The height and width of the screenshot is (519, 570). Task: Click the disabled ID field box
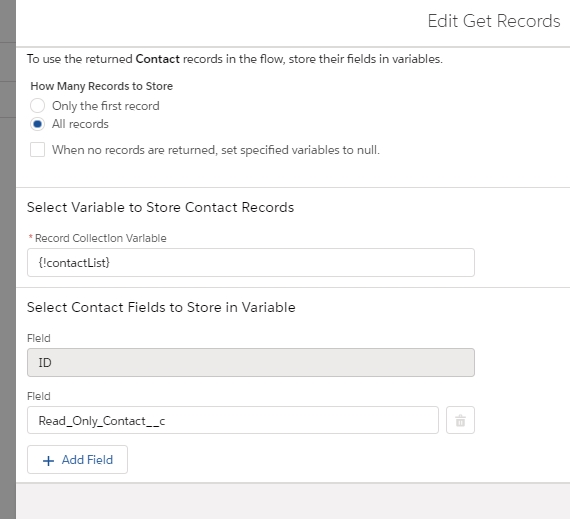pos(251,362)
